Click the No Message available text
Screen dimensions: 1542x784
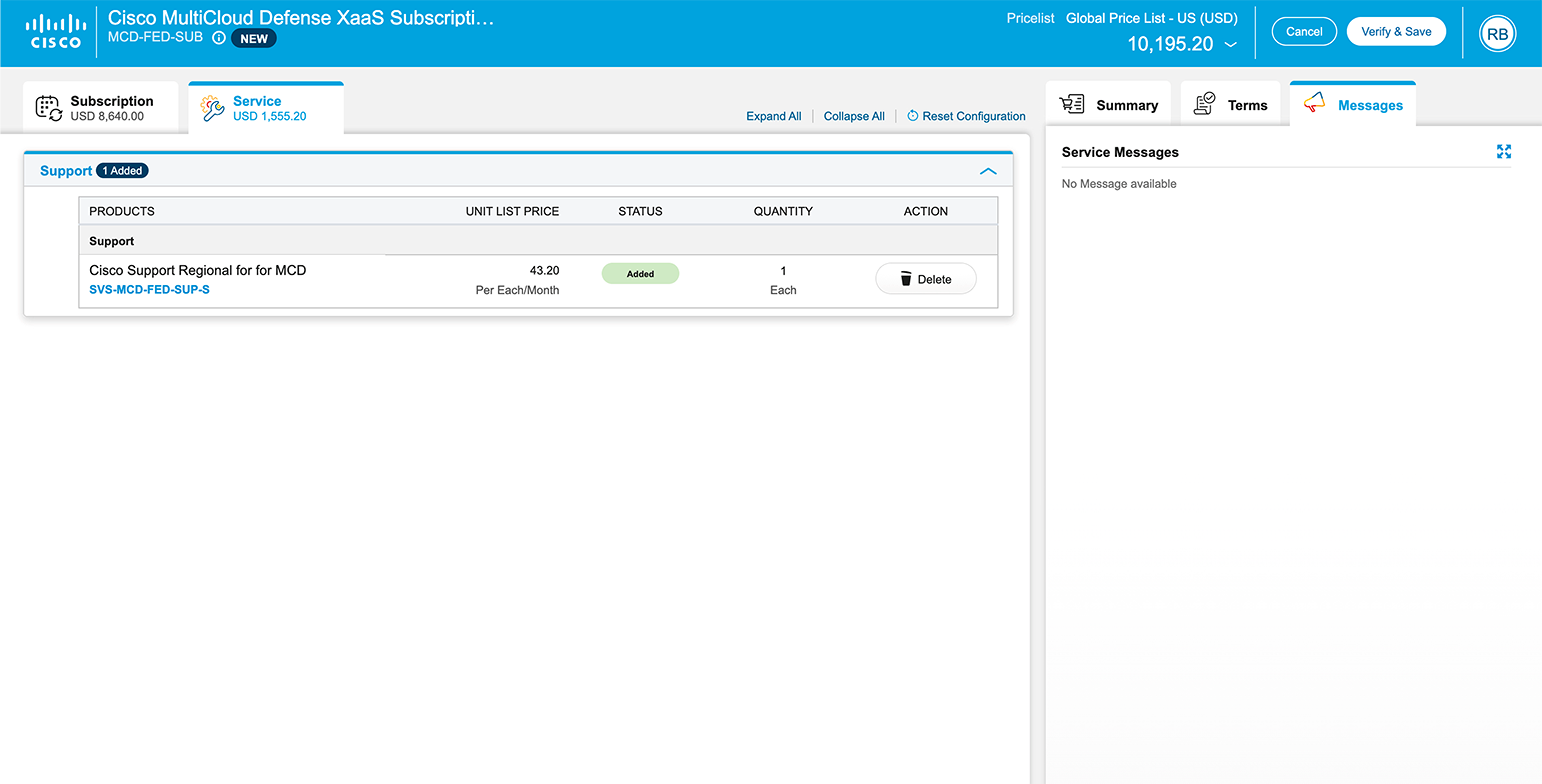pos(1119,184)
